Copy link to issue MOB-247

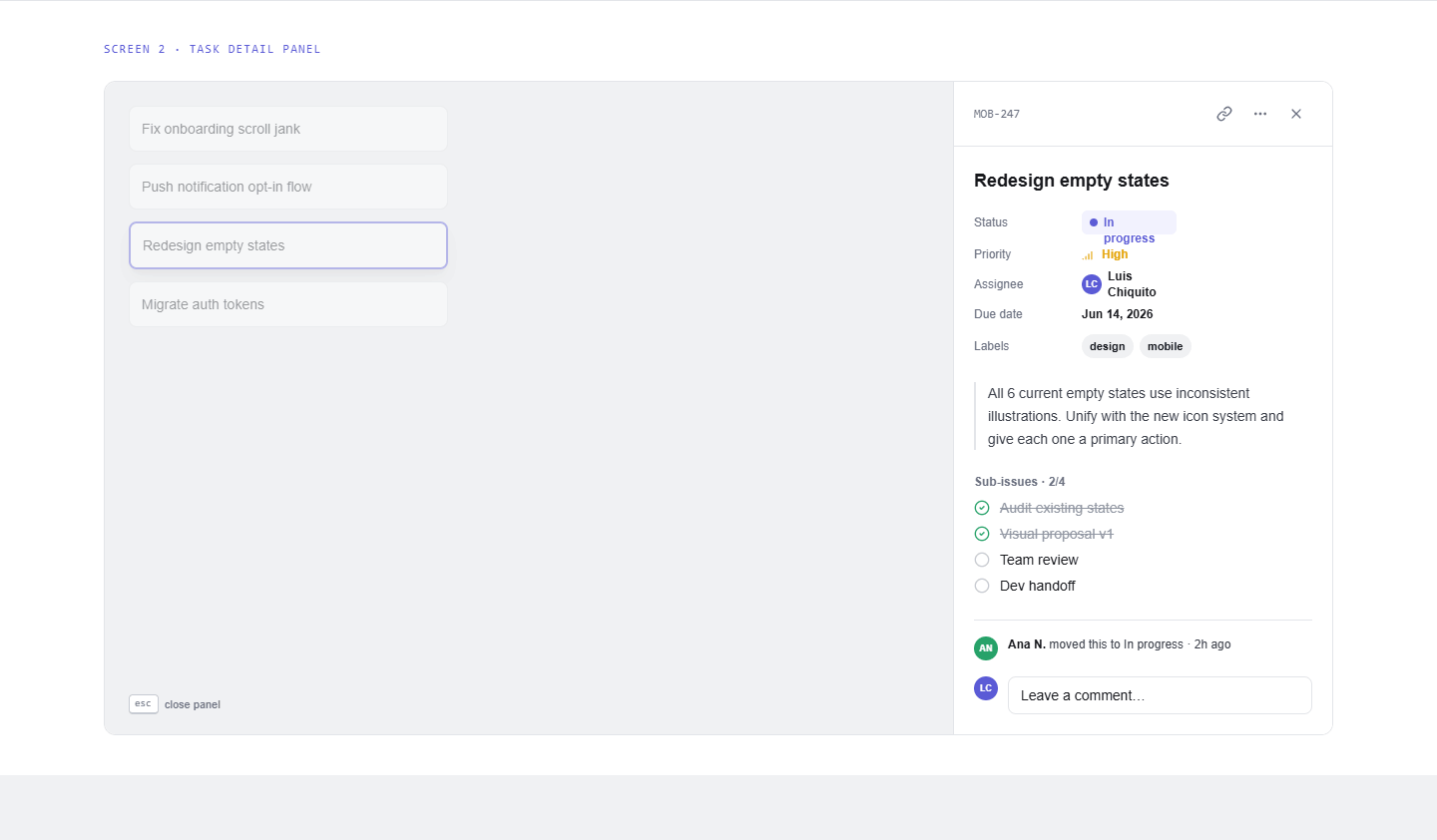1224,114
